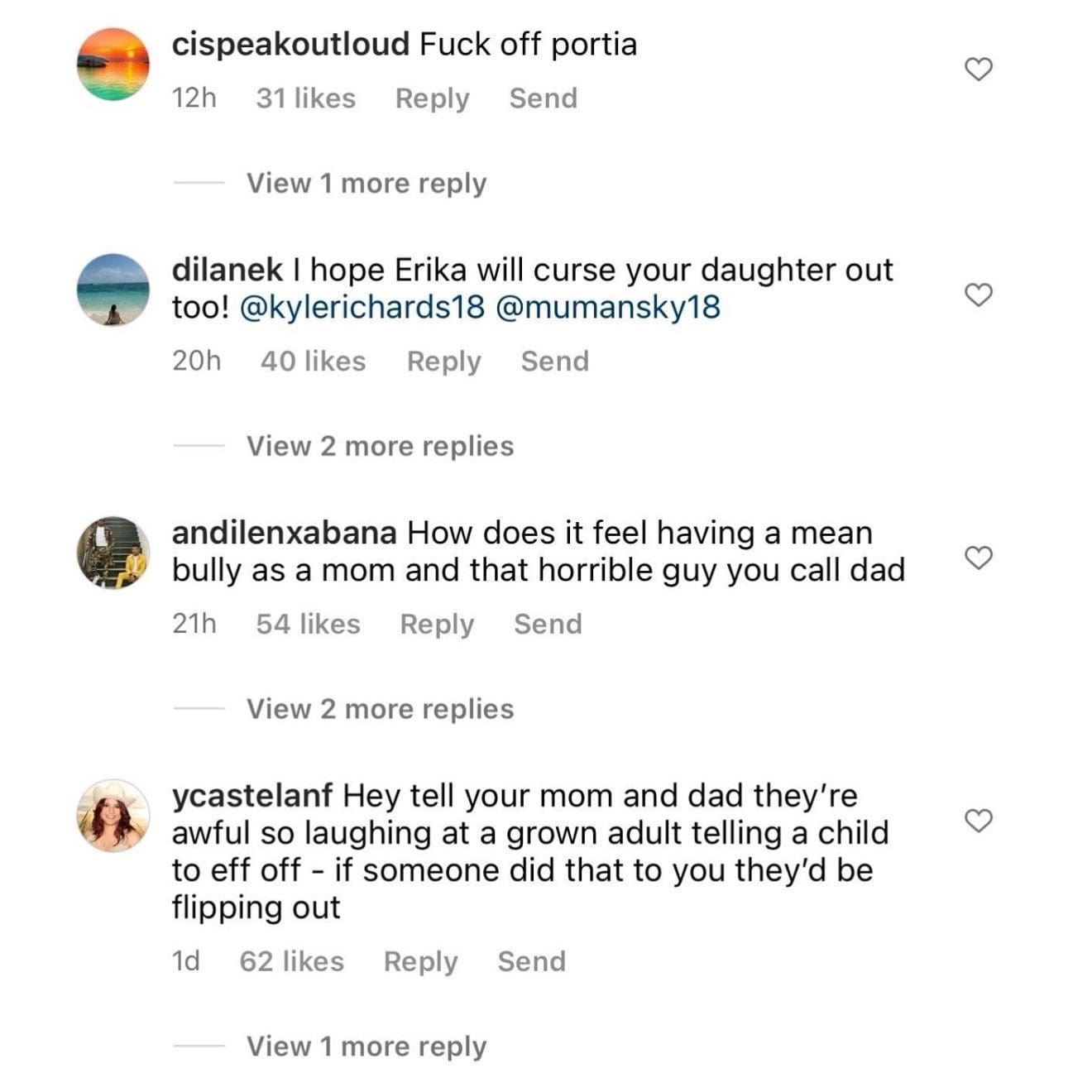
Task: Open the andilenxabana username
Action: pos(284,533)
